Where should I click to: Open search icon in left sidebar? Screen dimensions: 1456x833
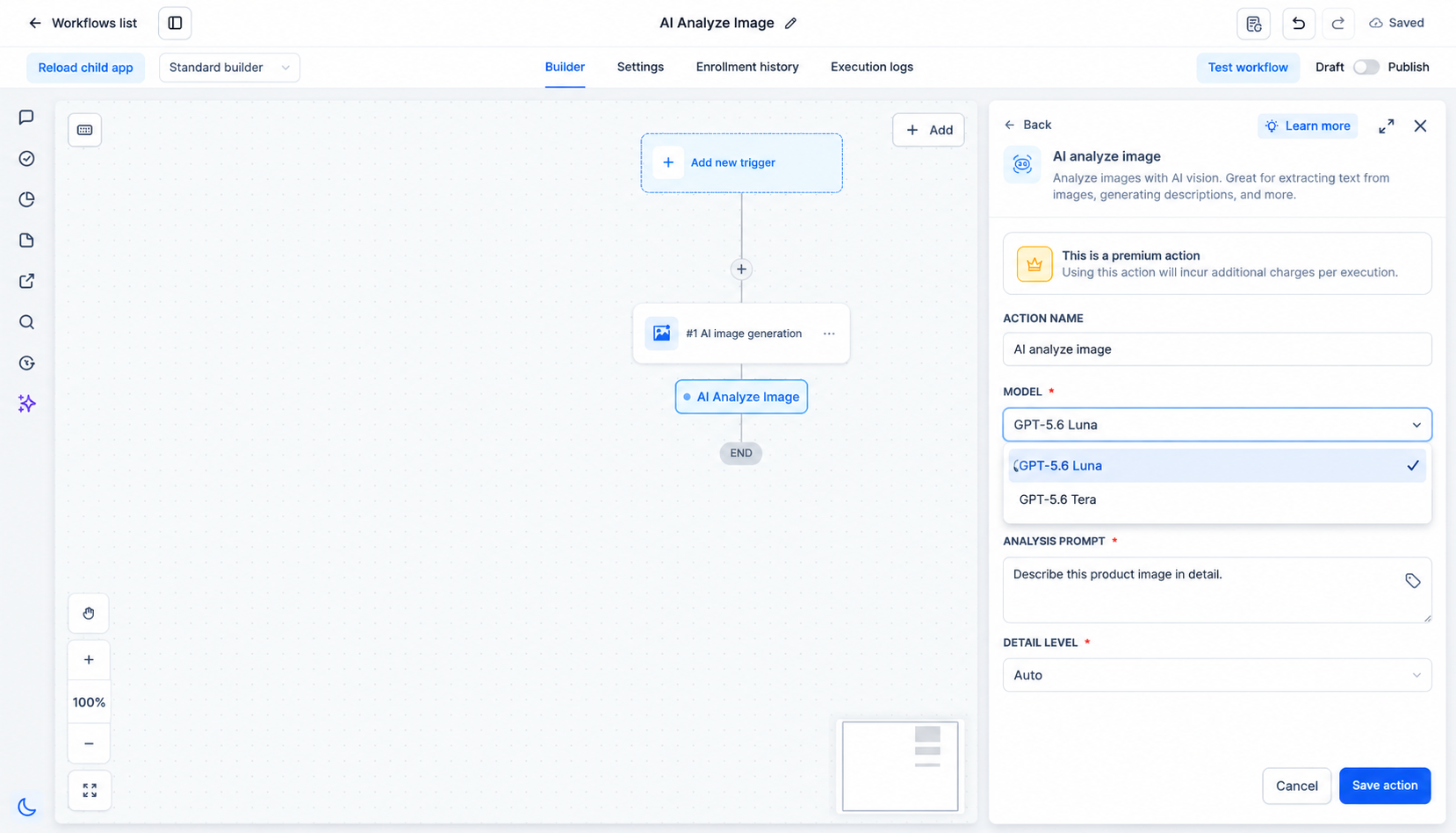coord(26,322)
